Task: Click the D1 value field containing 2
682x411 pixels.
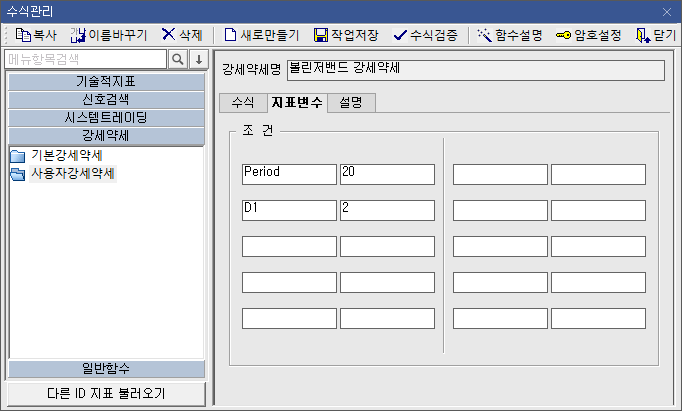Action: point(387,210)
